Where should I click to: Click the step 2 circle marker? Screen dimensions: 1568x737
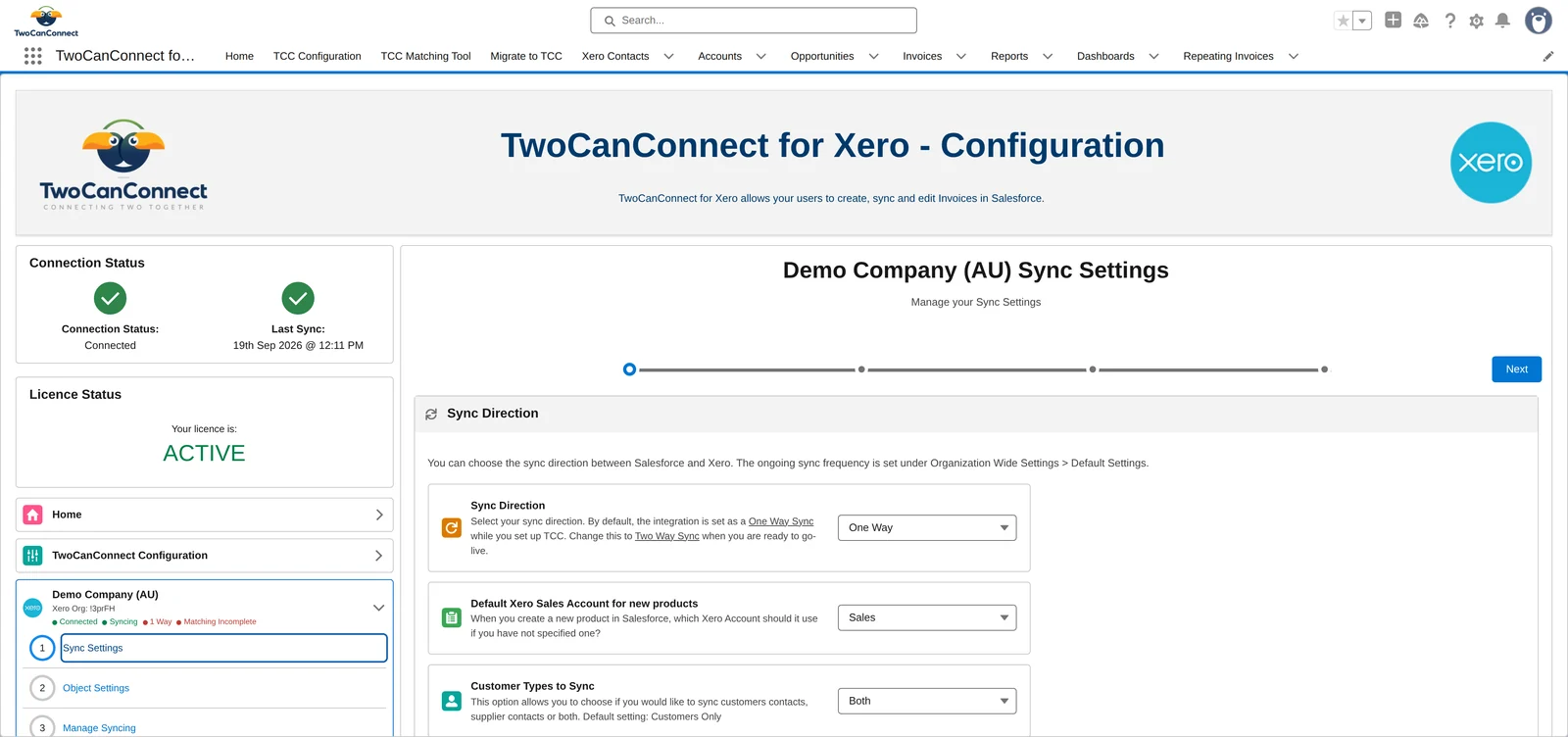(42, 688)
